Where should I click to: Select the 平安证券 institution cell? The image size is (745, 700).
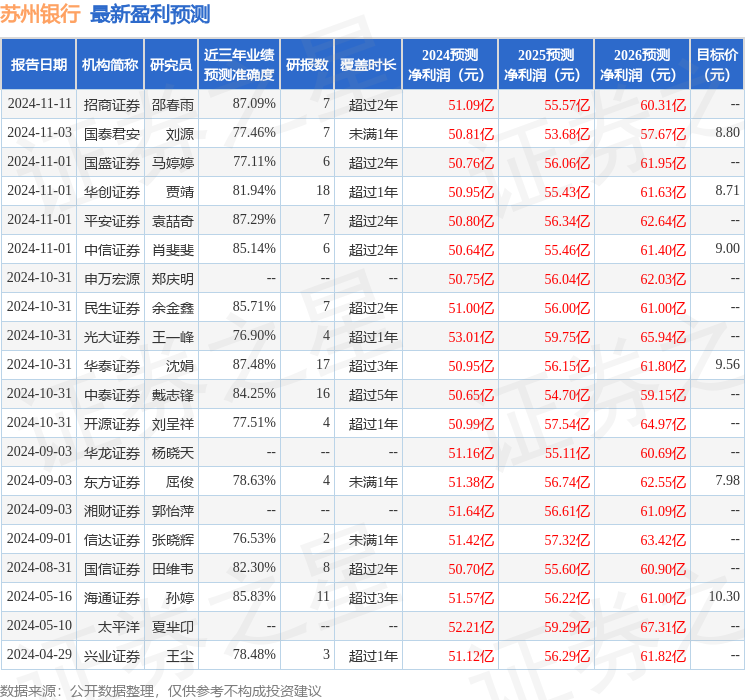click(112, 221)
